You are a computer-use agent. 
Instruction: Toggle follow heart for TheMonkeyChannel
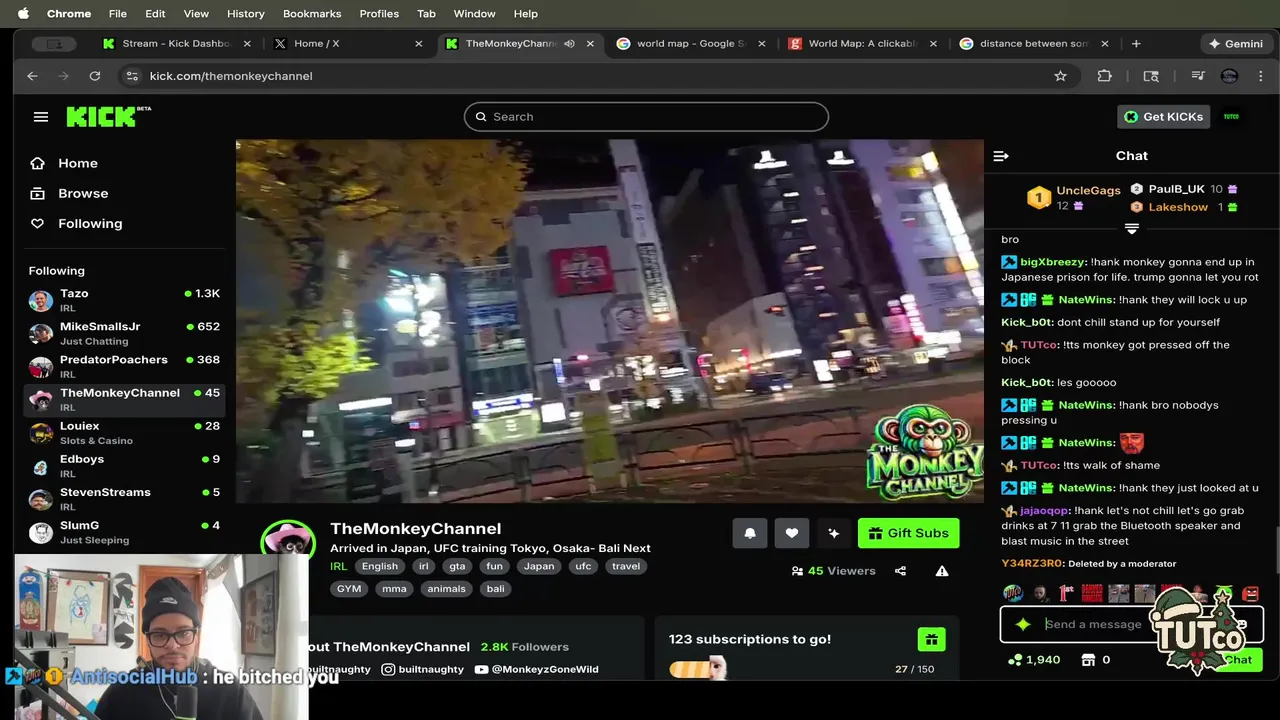(x=791, y=533)
